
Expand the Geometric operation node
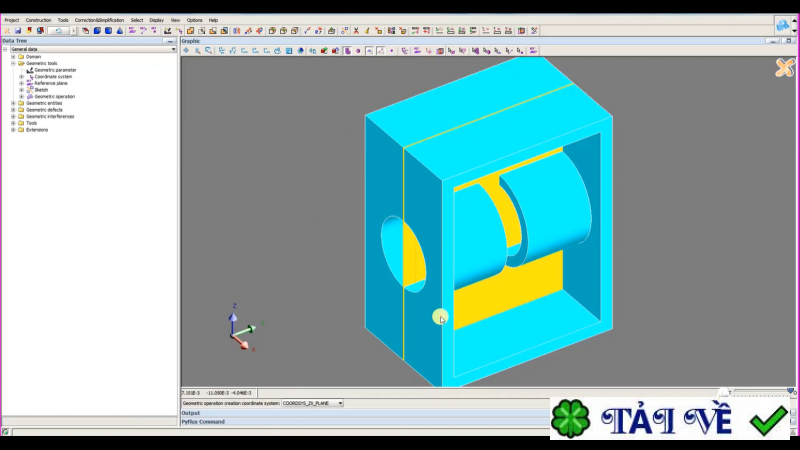click(21, 96)
